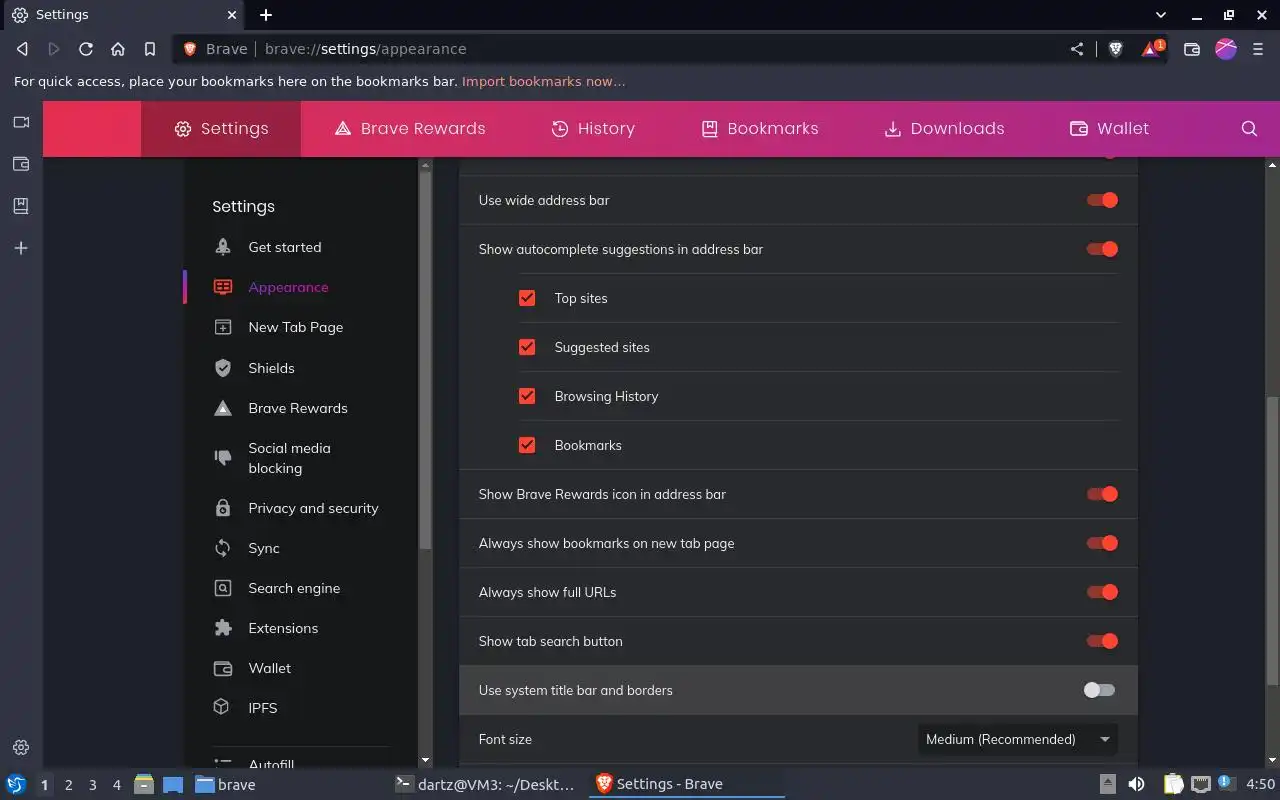Open the brave folder taskbar item

coord(226,785)
